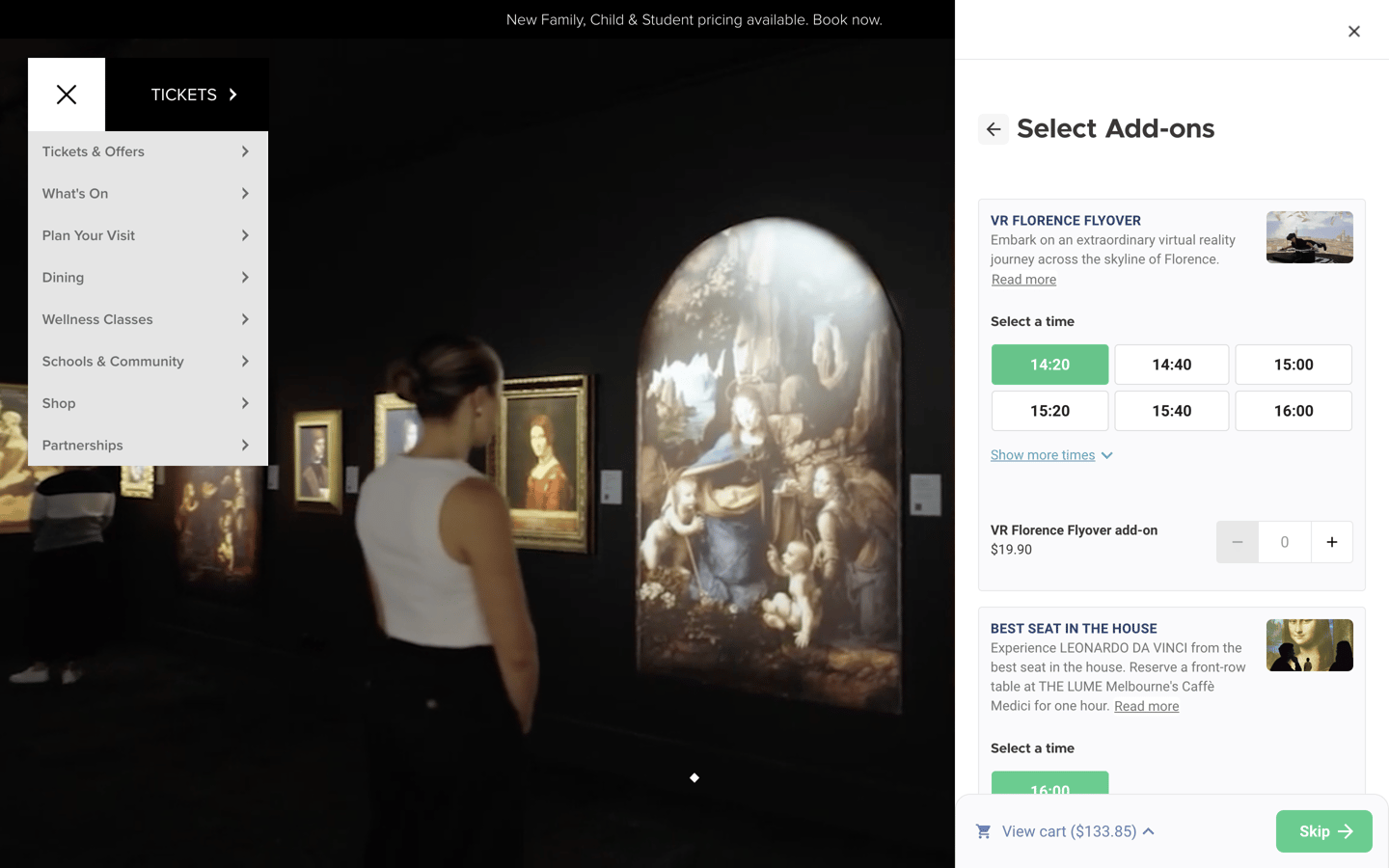Close the add-ons side panel
Screen dimensions: 1389x868
tap(1353, 32)
